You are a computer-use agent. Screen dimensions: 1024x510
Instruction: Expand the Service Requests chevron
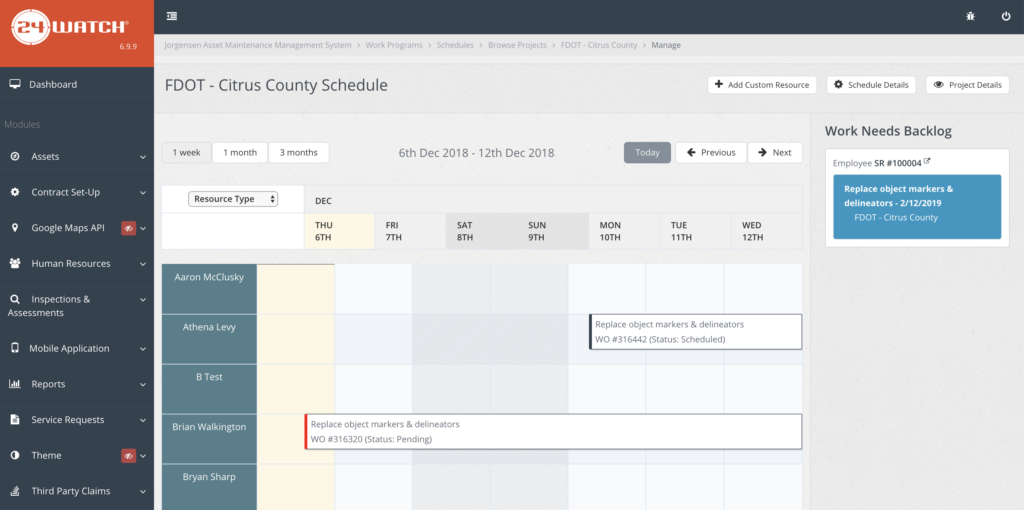coord(143,421)
